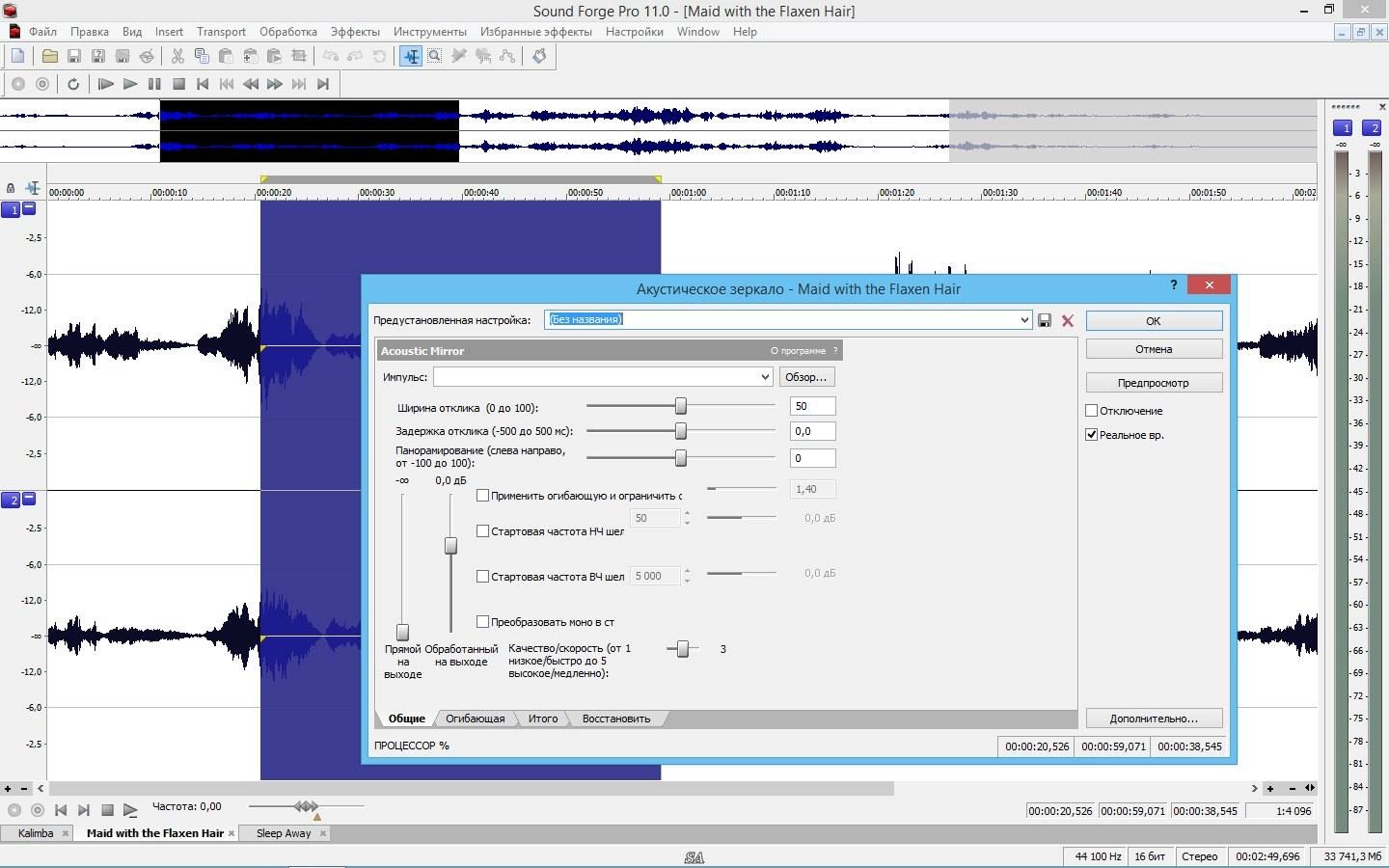Go to End in the transport toolbar
The width and height of the screenshot is (1389, 868).
pyautogui.click(x=323, y=84)
